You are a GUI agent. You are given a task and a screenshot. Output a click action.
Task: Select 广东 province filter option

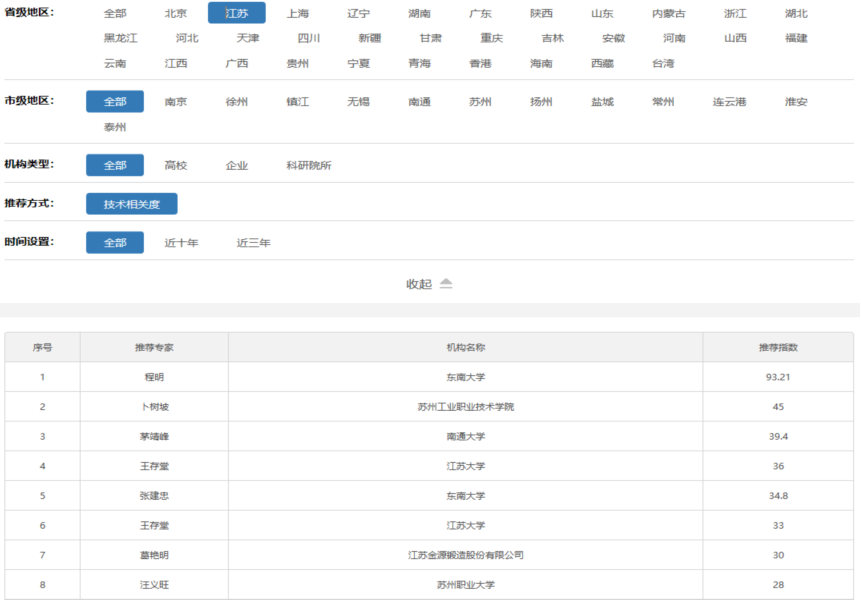480,14
